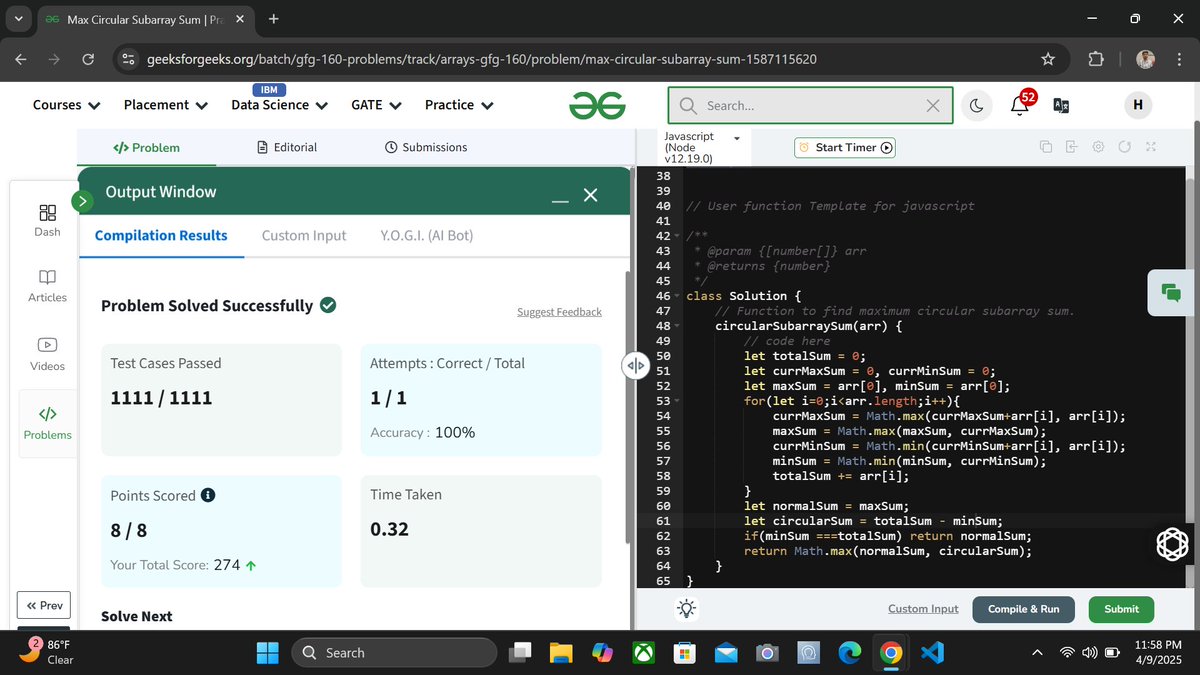This screenshot has width=1200, height=675.
Task: Open the browser extensions puzzle icon
Action: pos(1096,59)
